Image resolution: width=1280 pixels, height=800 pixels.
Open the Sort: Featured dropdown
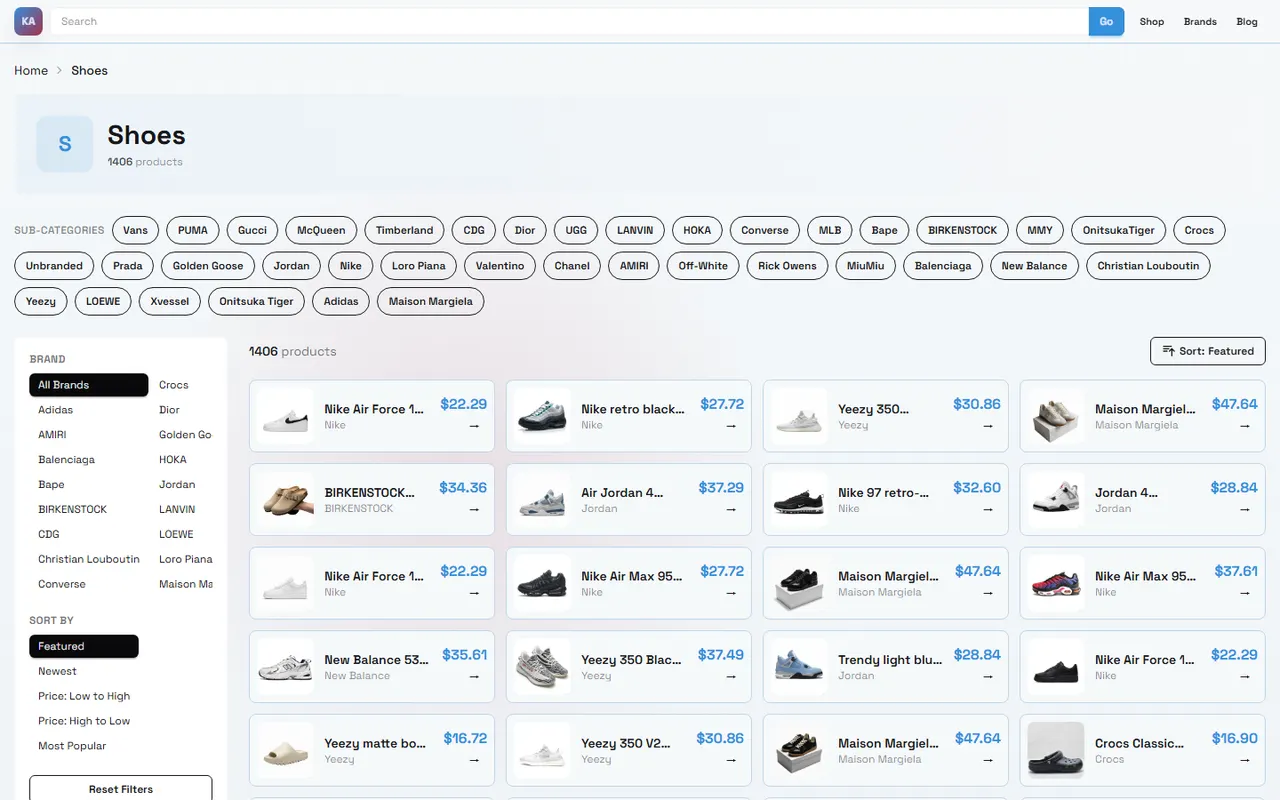pyautogui.click(x=1208, y=351)
